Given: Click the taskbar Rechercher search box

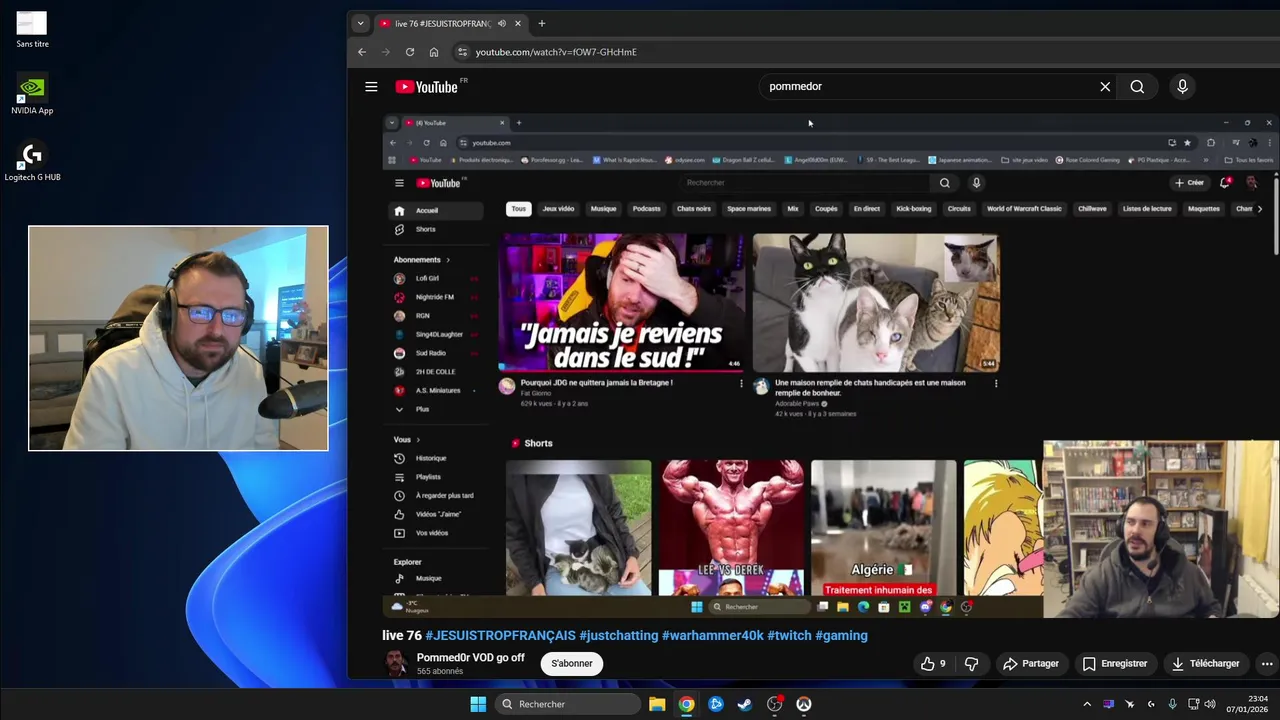Looking at the screenshot, I should (568, 704).
